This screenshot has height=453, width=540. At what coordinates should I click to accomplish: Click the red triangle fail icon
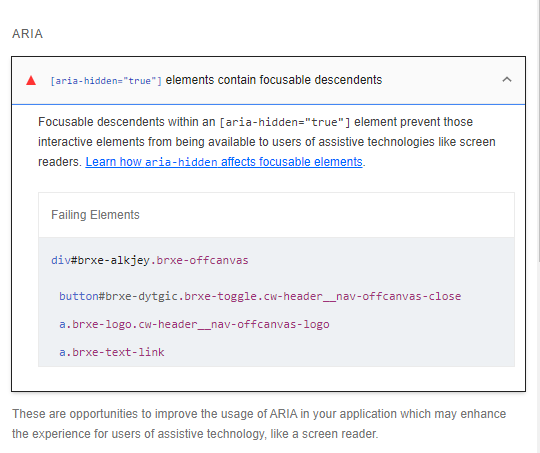(31, 80)
